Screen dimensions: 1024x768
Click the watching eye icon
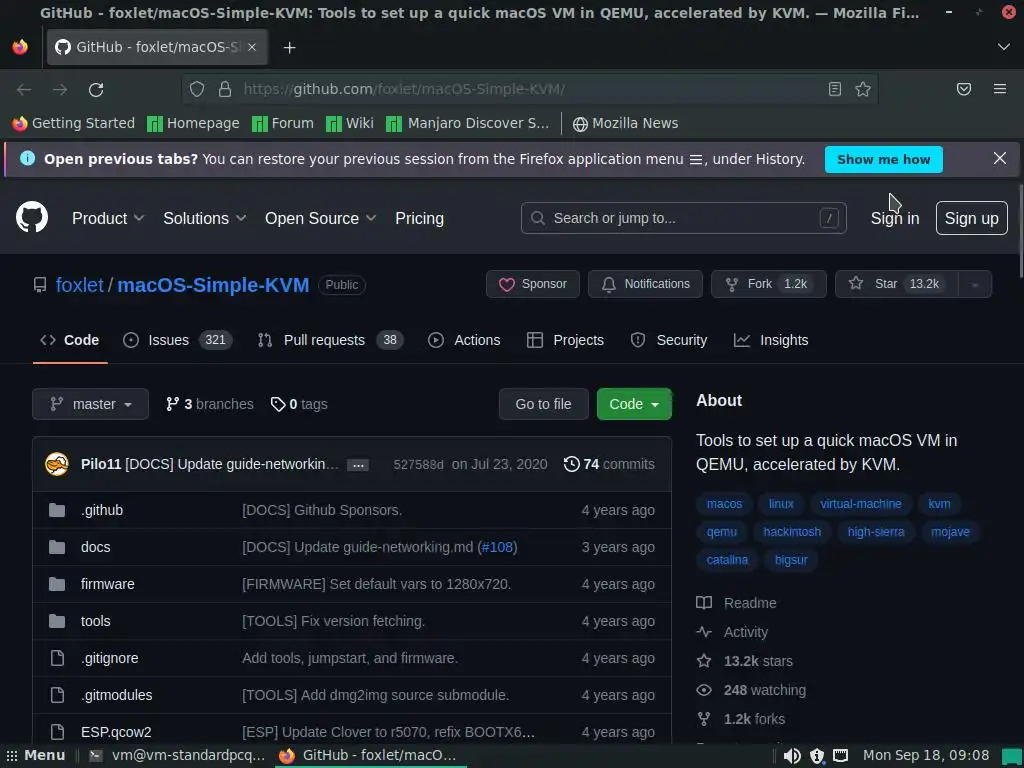pos(704,690)
